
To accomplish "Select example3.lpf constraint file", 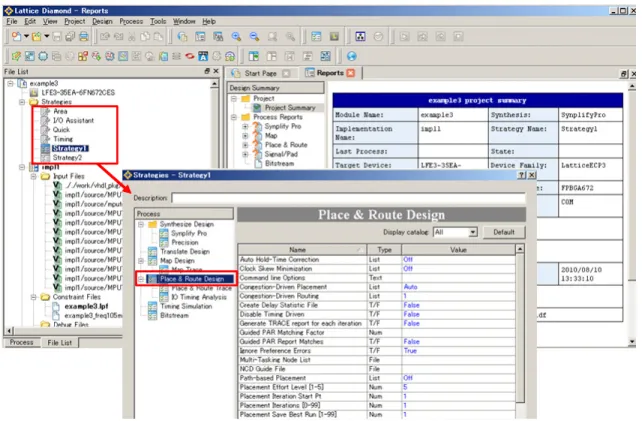I will pyautogui.click(x=86, y=306).
